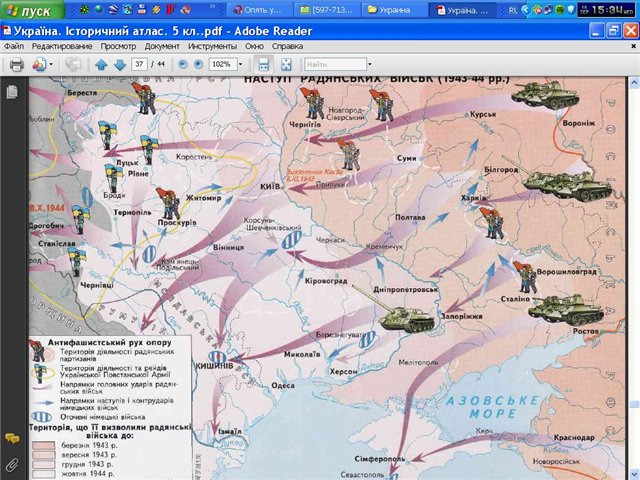The image size is (640, 480).
Task: Open the find options dropdown arrow
Action: point(370,64)
